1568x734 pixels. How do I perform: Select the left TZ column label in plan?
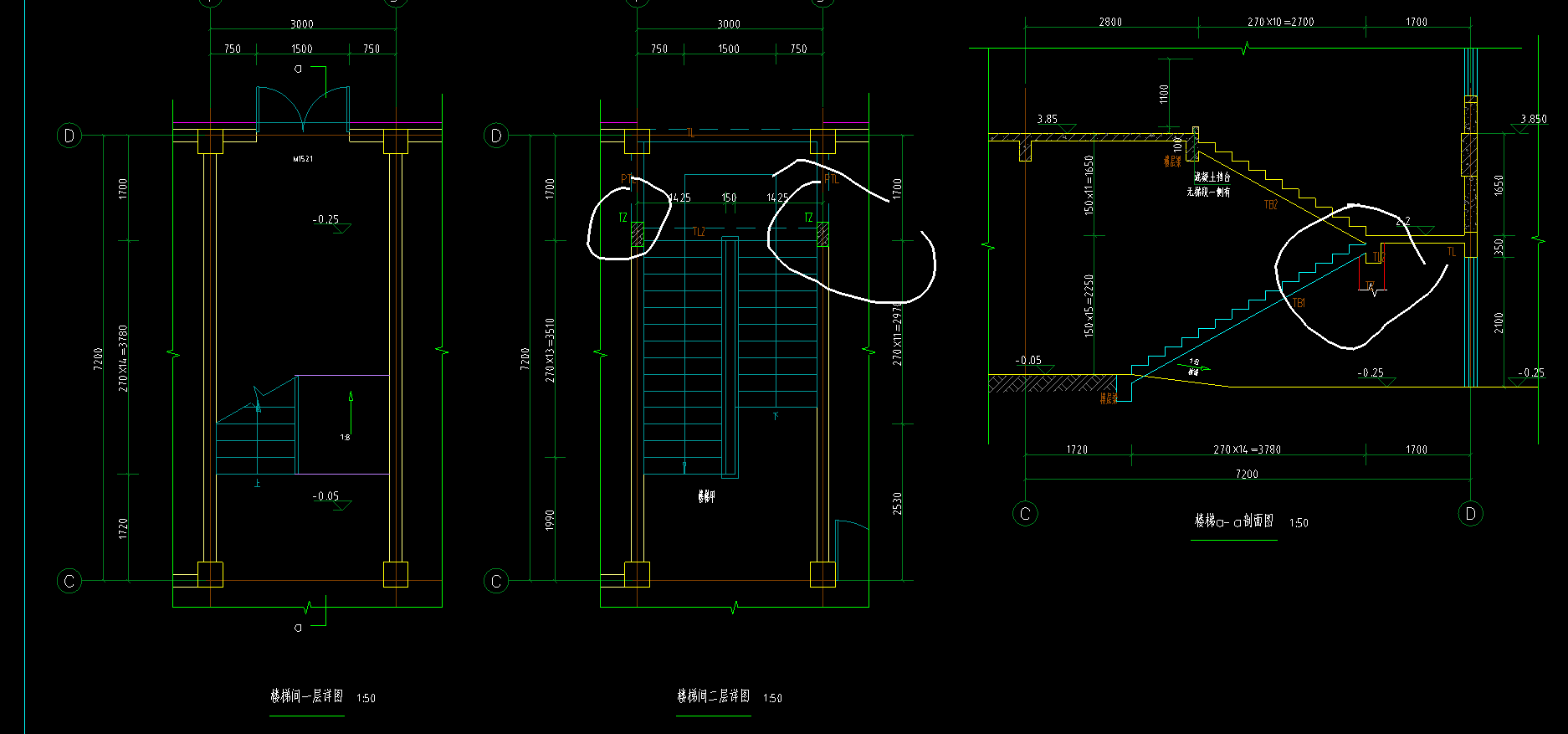coord(623,218)
